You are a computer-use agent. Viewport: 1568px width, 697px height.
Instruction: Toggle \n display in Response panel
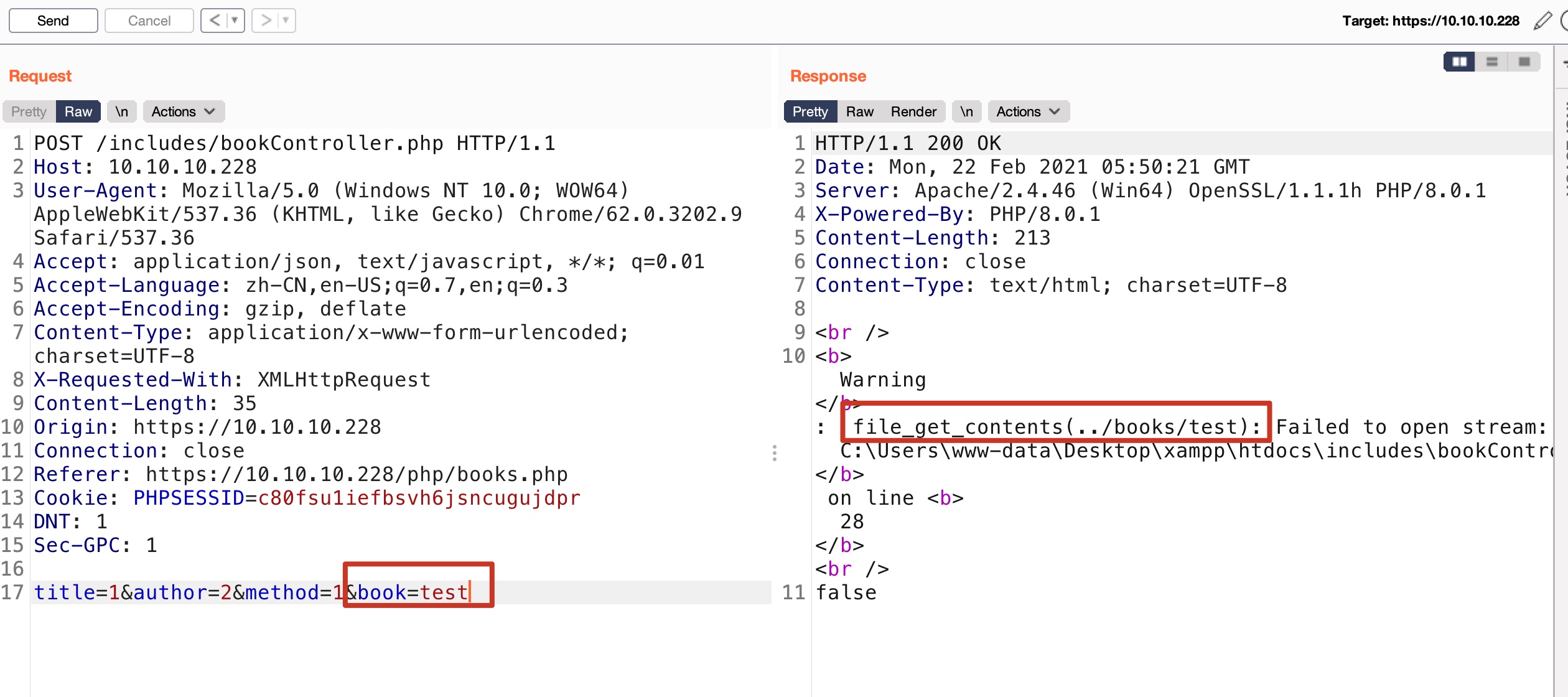pyautogui.click(x=966, y=111)
